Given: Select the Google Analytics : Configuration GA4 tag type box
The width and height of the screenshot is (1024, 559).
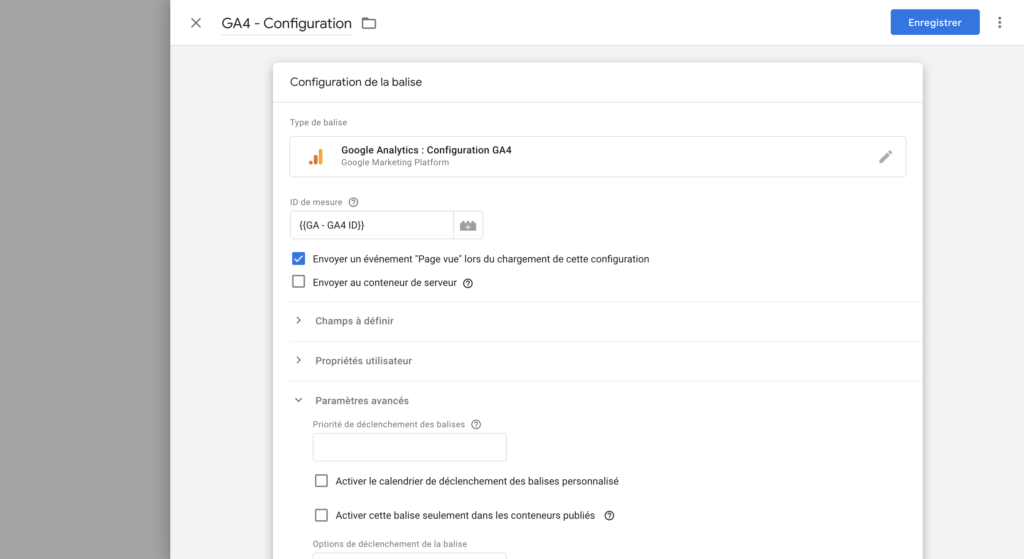Looking at the screenshot, I should (598, 157).
